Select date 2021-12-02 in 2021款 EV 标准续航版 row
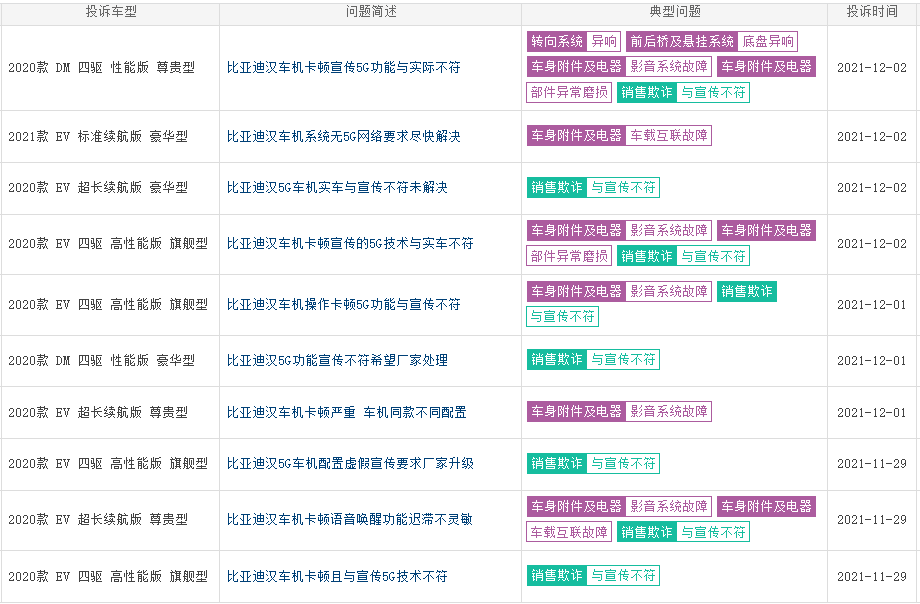 (872, 136)
